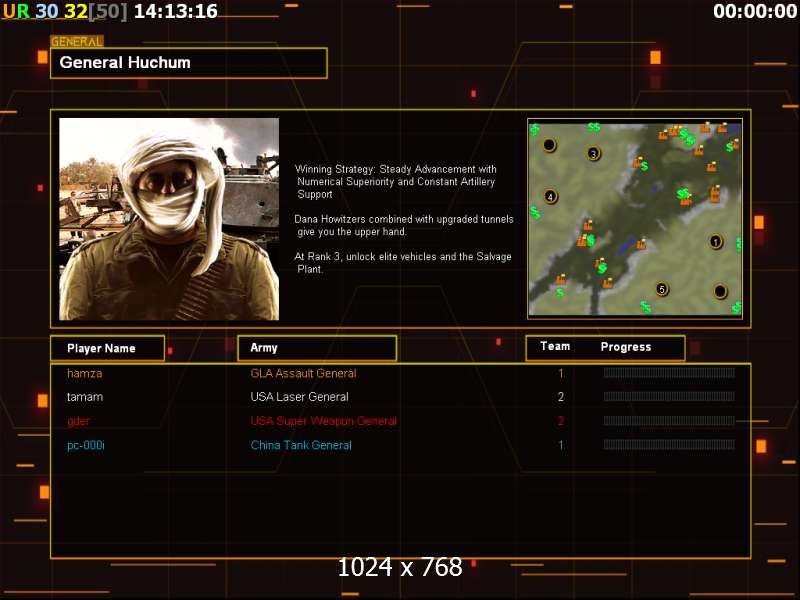Select the Player Name column header
The image size is (800, 600).
click(108, 348)
